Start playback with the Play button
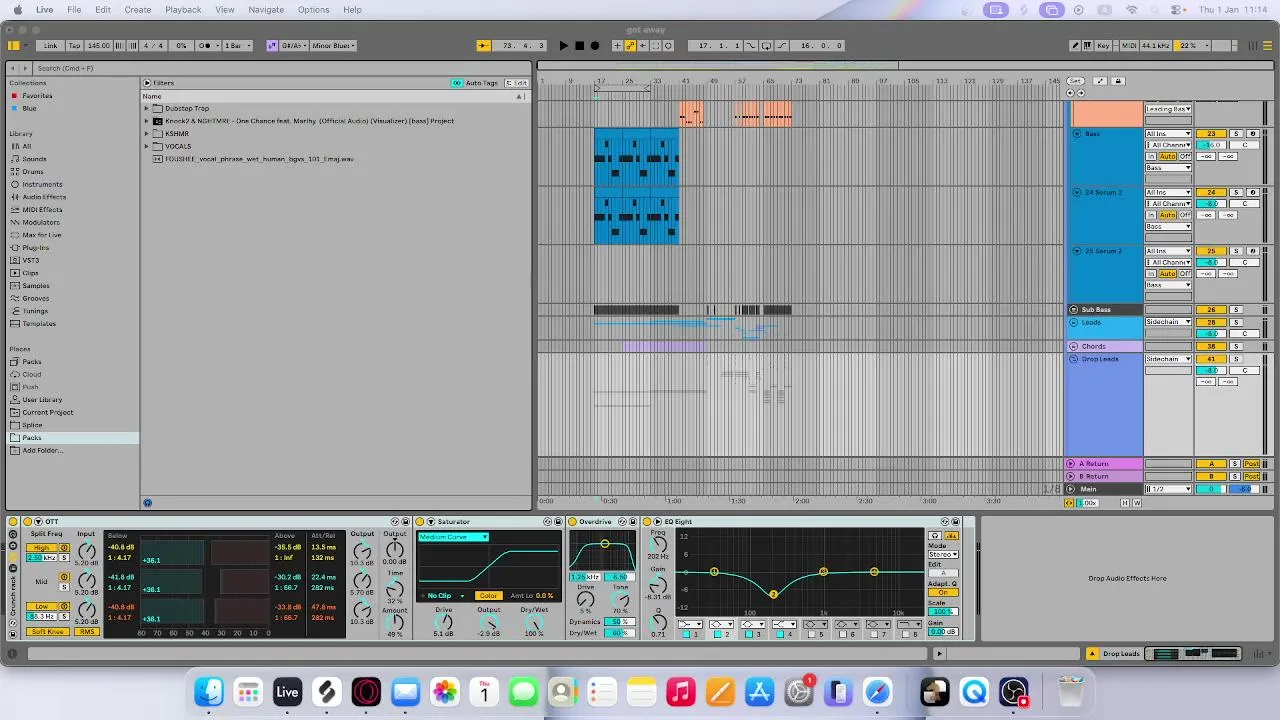The height and width of the screenshot is (720, 1280). (x=563, y=45)
